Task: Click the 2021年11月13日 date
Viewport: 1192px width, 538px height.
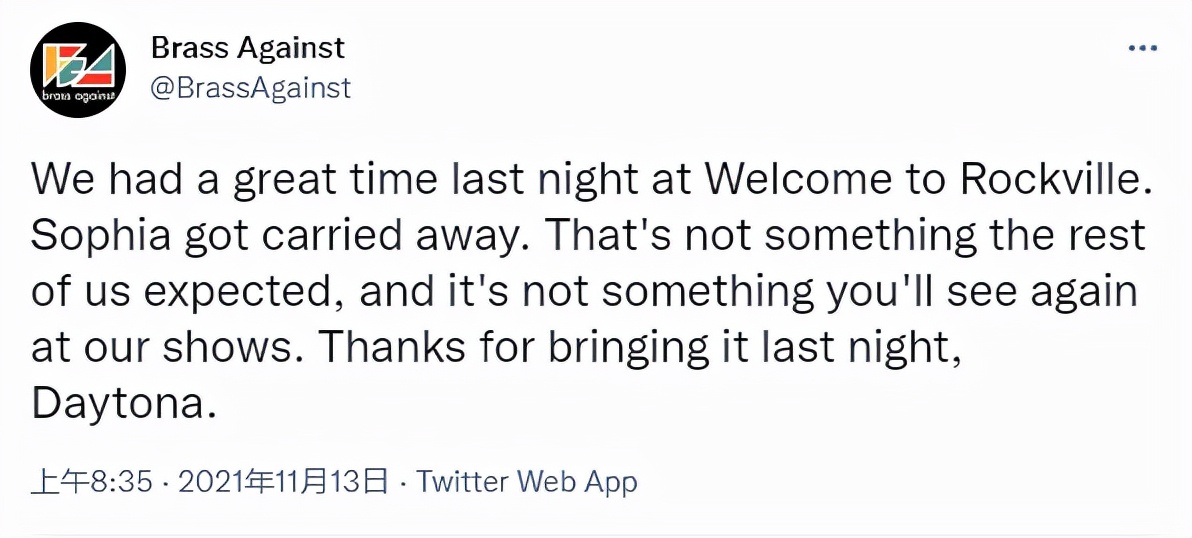Action: 281,482
